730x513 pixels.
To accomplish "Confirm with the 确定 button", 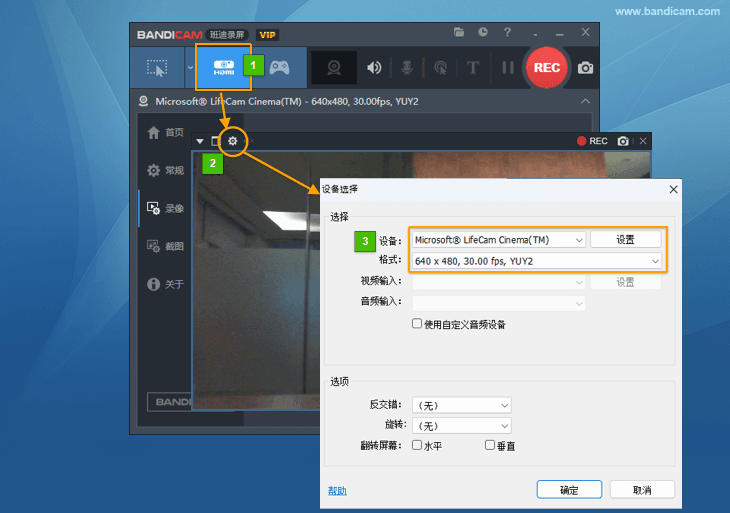I will [x=569, y=490].
